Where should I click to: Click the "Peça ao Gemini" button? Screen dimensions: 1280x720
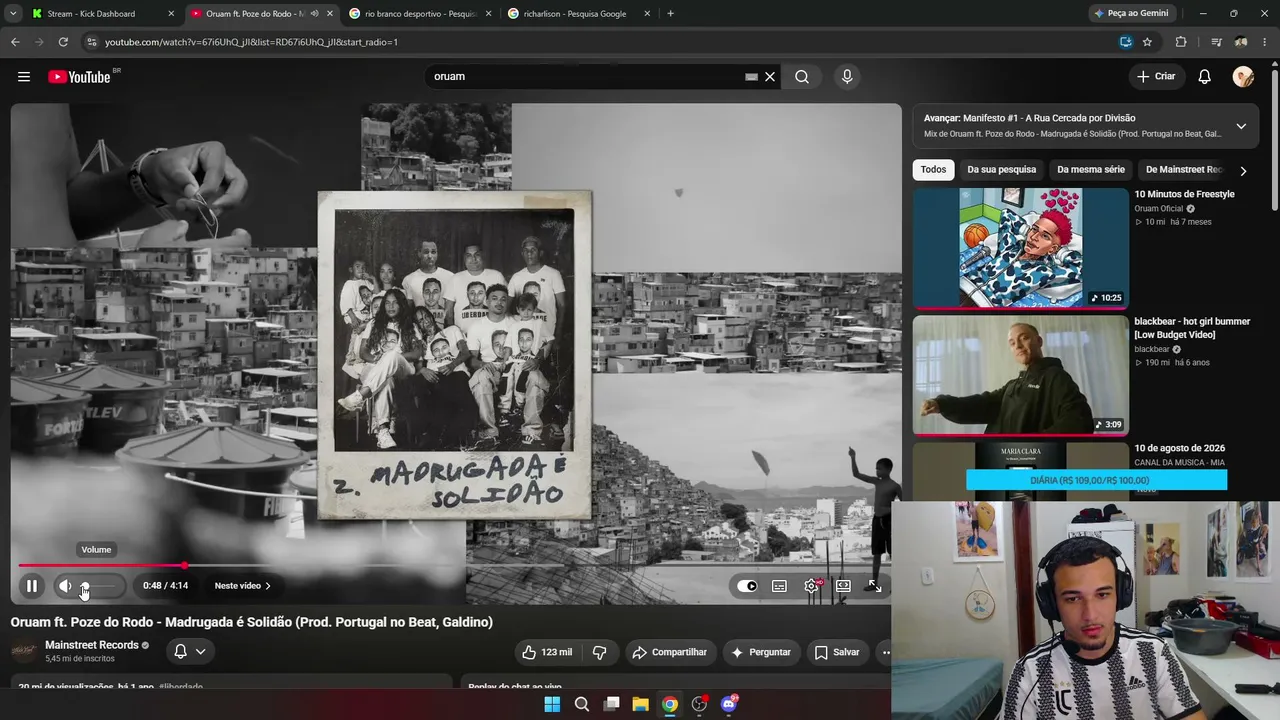1131,14
